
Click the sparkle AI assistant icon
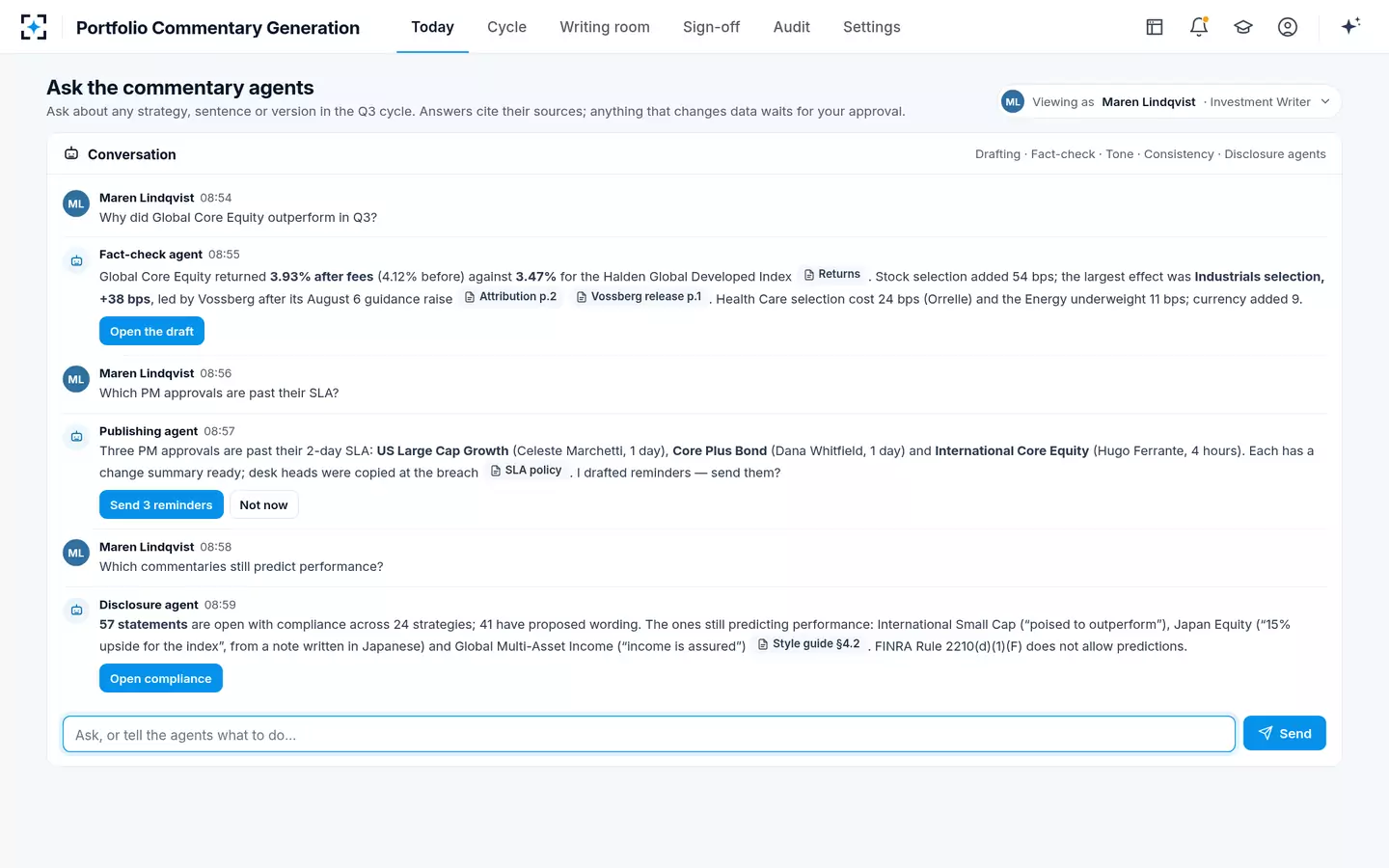(x=1350, y=26)
